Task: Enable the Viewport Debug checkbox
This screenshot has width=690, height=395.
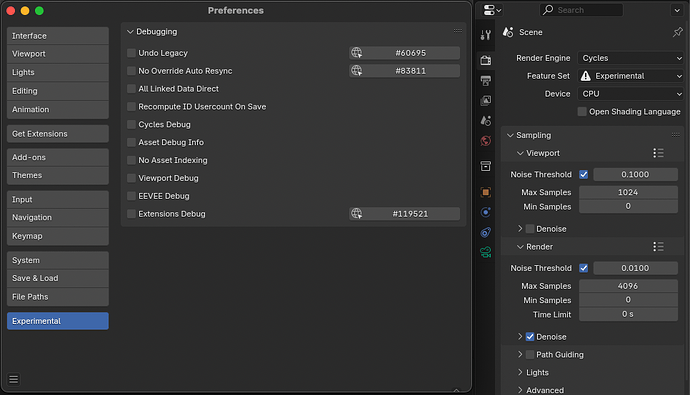Action: click(x=131, y=178)
